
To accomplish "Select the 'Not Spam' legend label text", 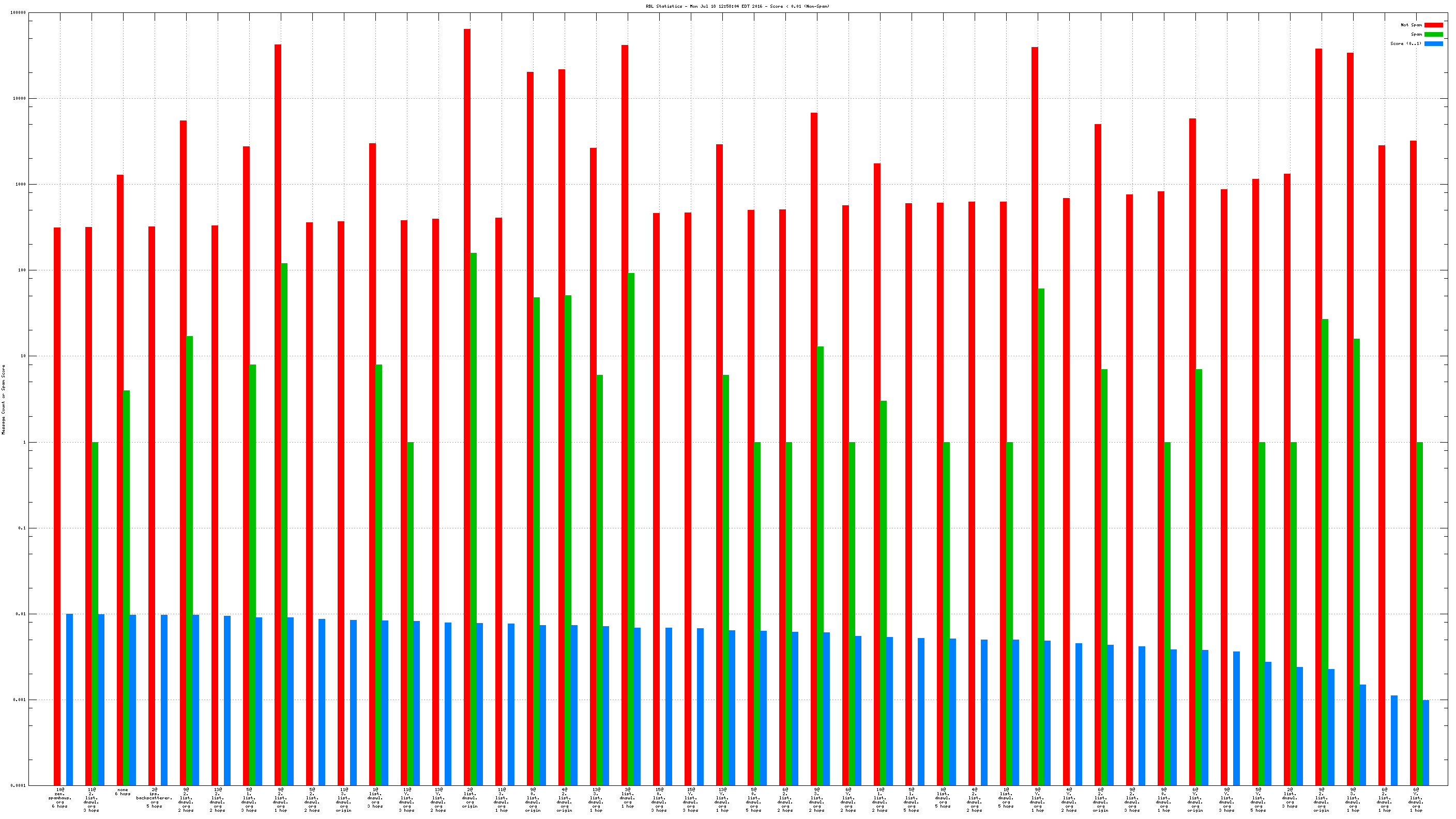I will (x=1411, y=25).
